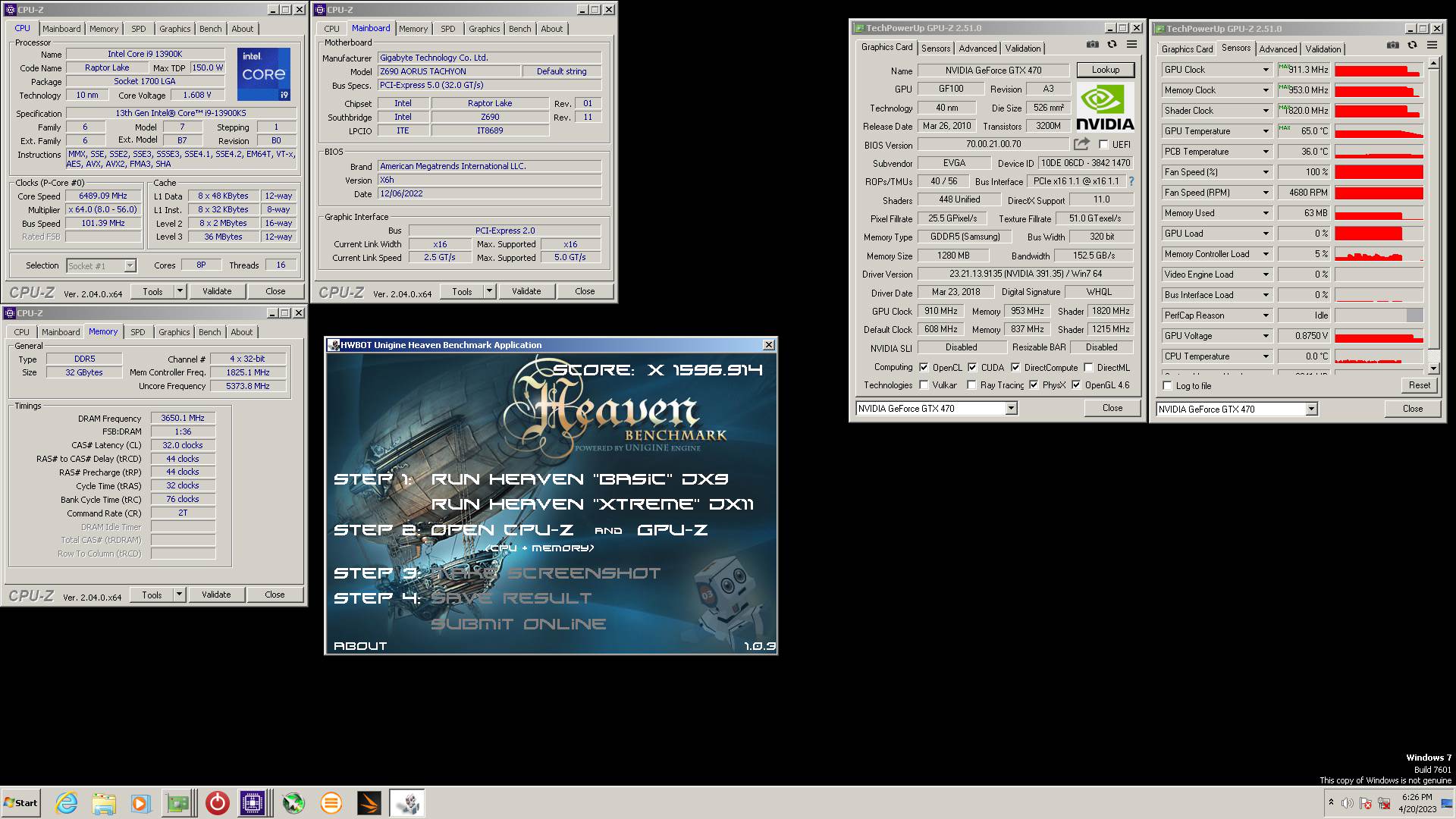Click the camera icon in GPU-Z Sensors window
This screenshot has height=819, width=1456.
[1393, 45]
